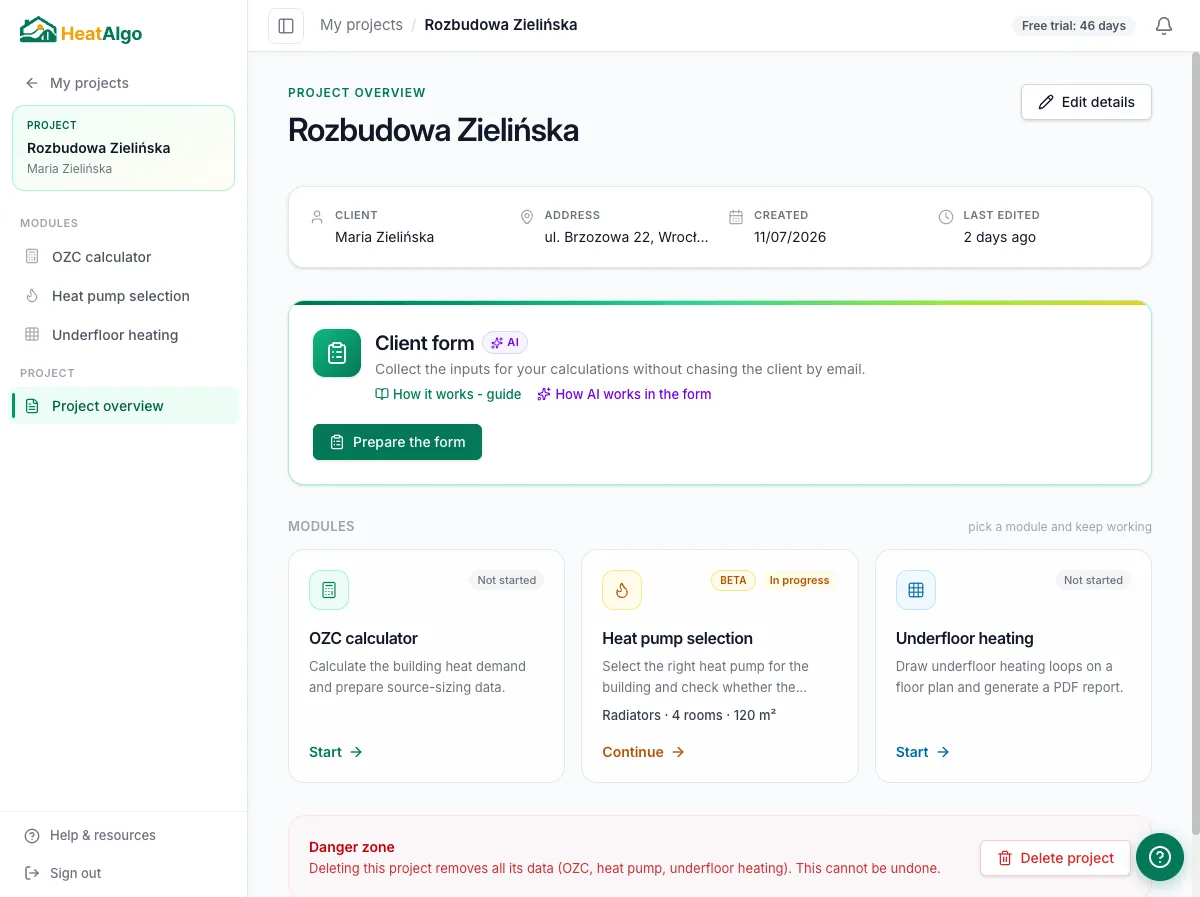Screen dimensions: 1200x897
Task: Open Help & resources
Action: [90, 836]
